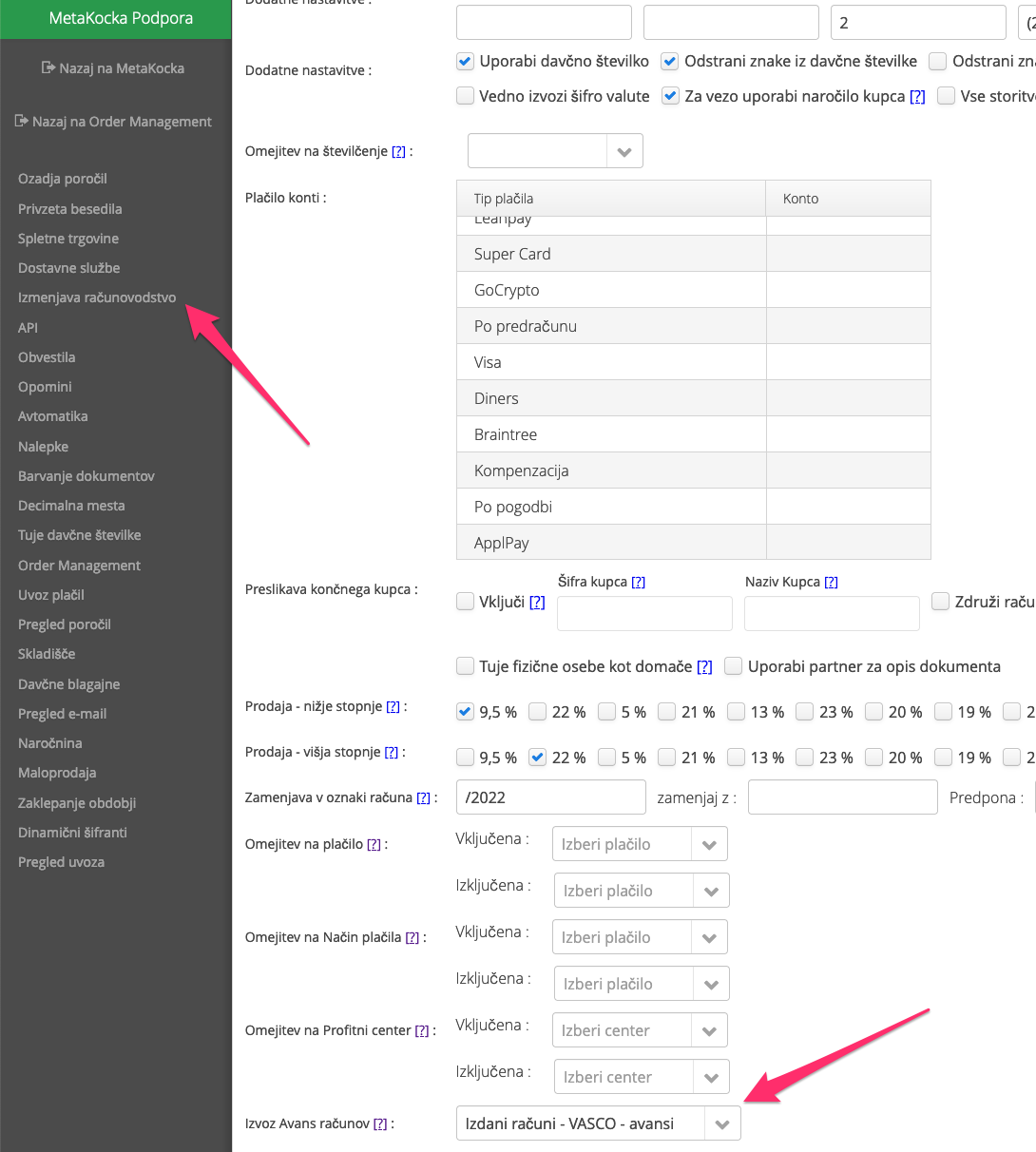Check the Vključi checkbox for Preslikava končnega kupca
The width and height of the screenshot is (1036, 1152).
(x=465, y=602)
